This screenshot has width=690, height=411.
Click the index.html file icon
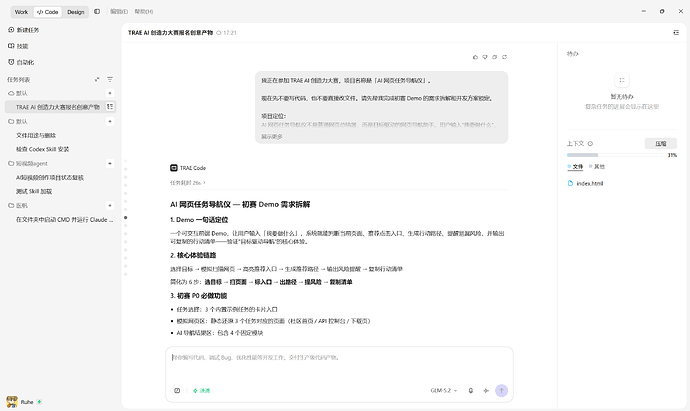click(x=570, y=183)
